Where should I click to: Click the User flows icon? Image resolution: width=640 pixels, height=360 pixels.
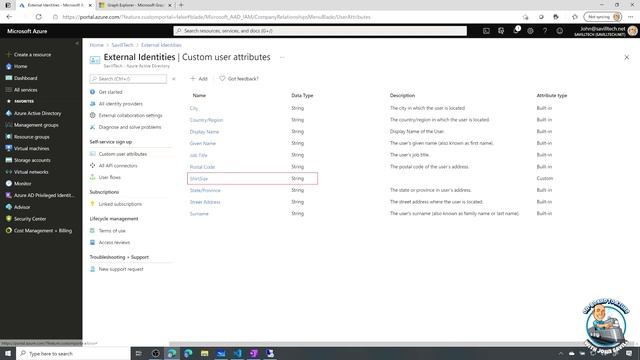click(93, 177)
